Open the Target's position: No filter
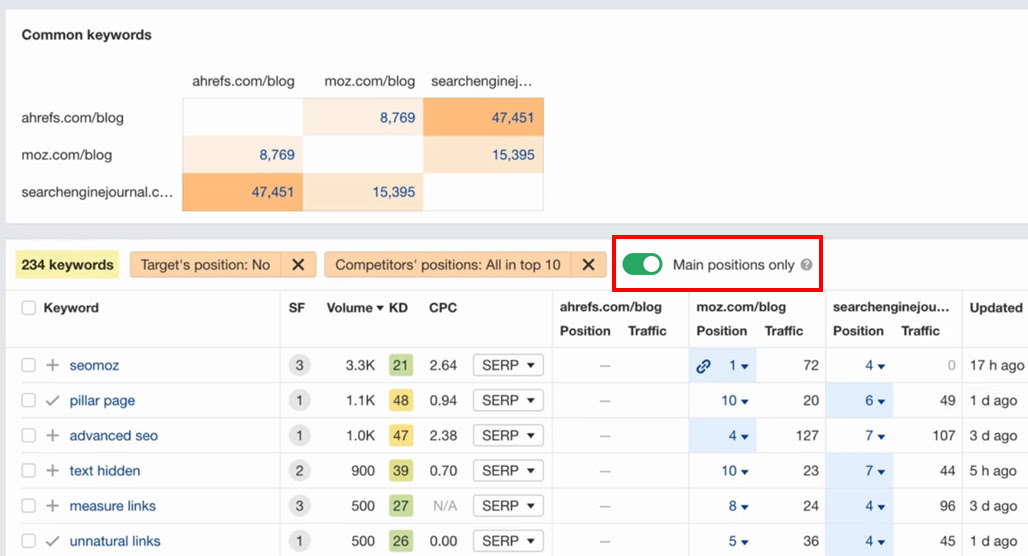This screenshot has width=1028, height=556. tap(205, 265)
